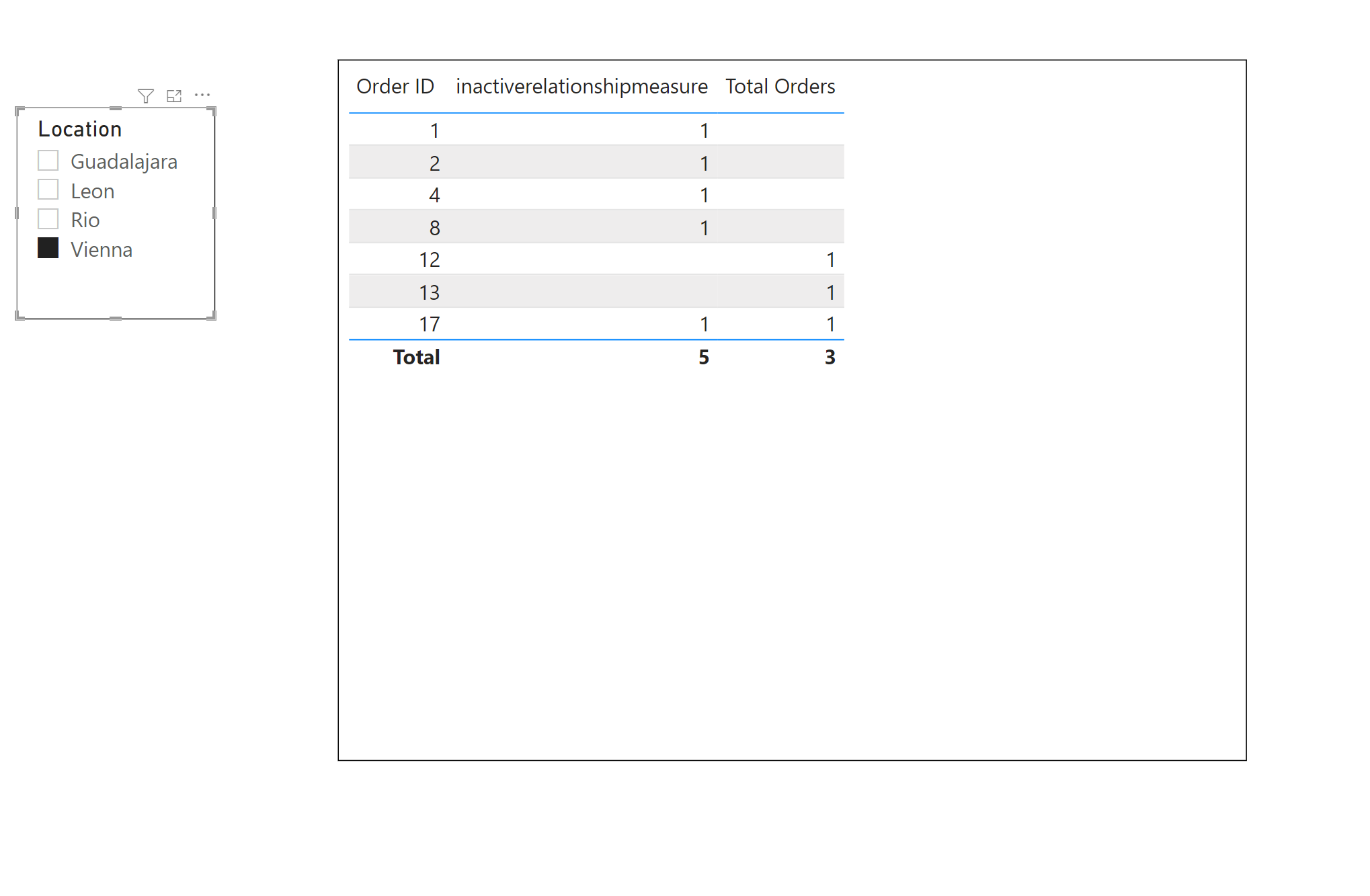
Task: Click the Rio label text
Action: (x=85, y=220)
